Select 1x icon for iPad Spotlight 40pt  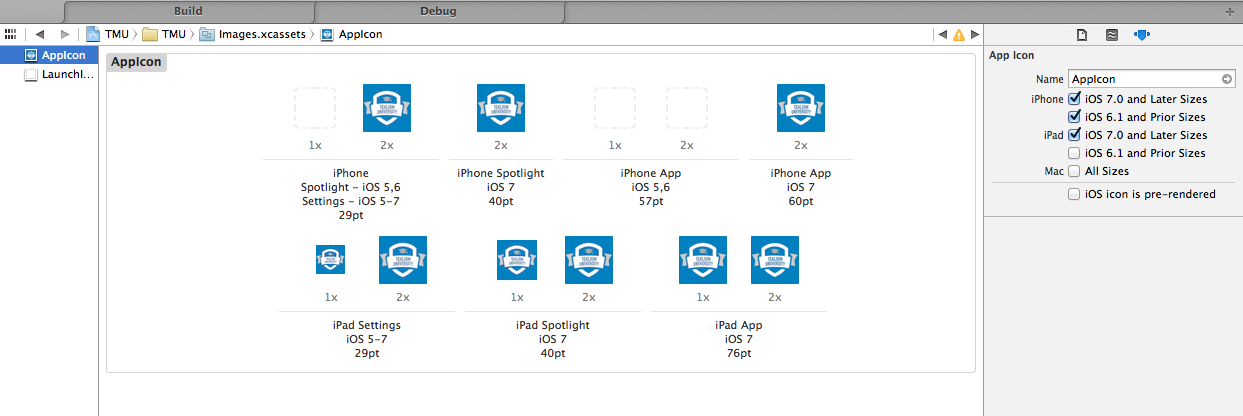click(517, 260)
